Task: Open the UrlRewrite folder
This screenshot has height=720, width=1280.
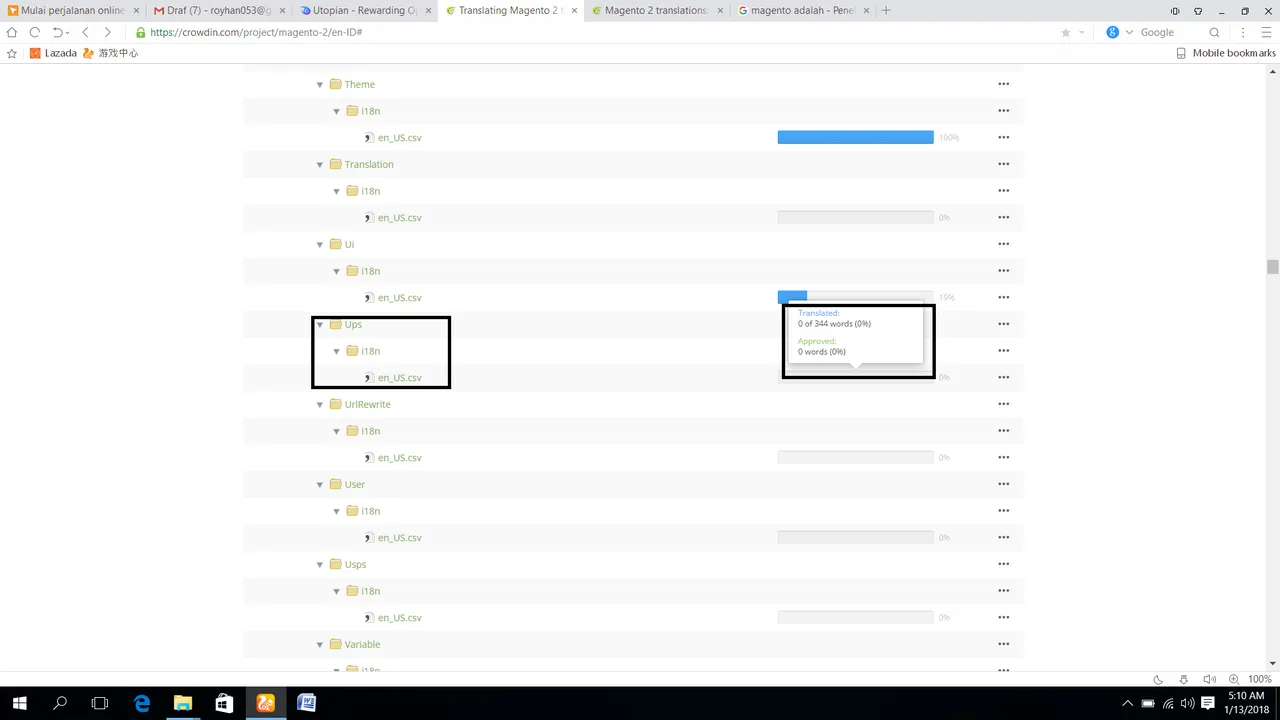Action: [367, 404]
